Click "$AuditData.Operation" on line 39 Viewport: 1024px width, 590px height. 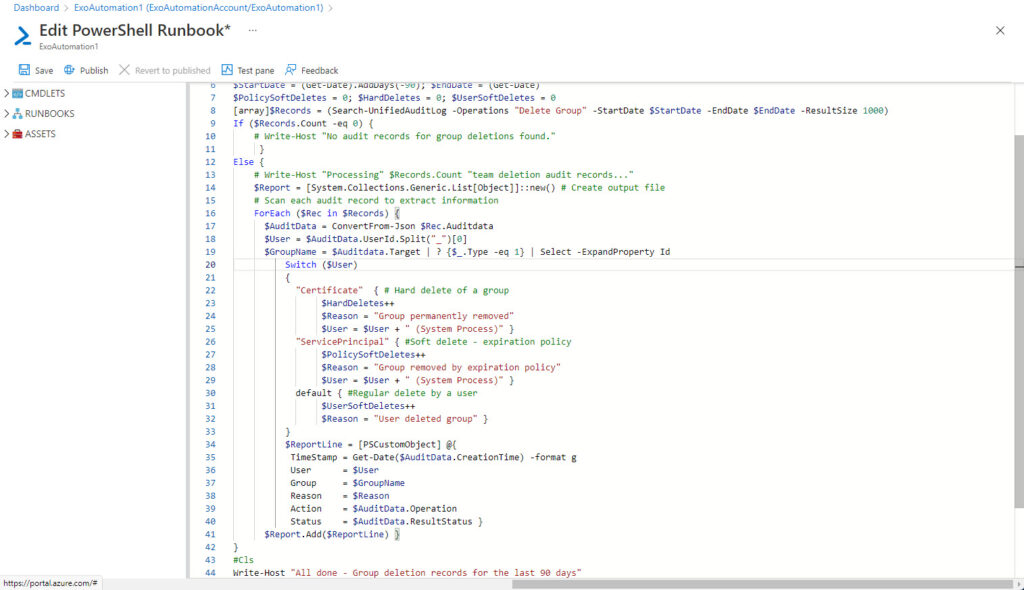[404, 508]
